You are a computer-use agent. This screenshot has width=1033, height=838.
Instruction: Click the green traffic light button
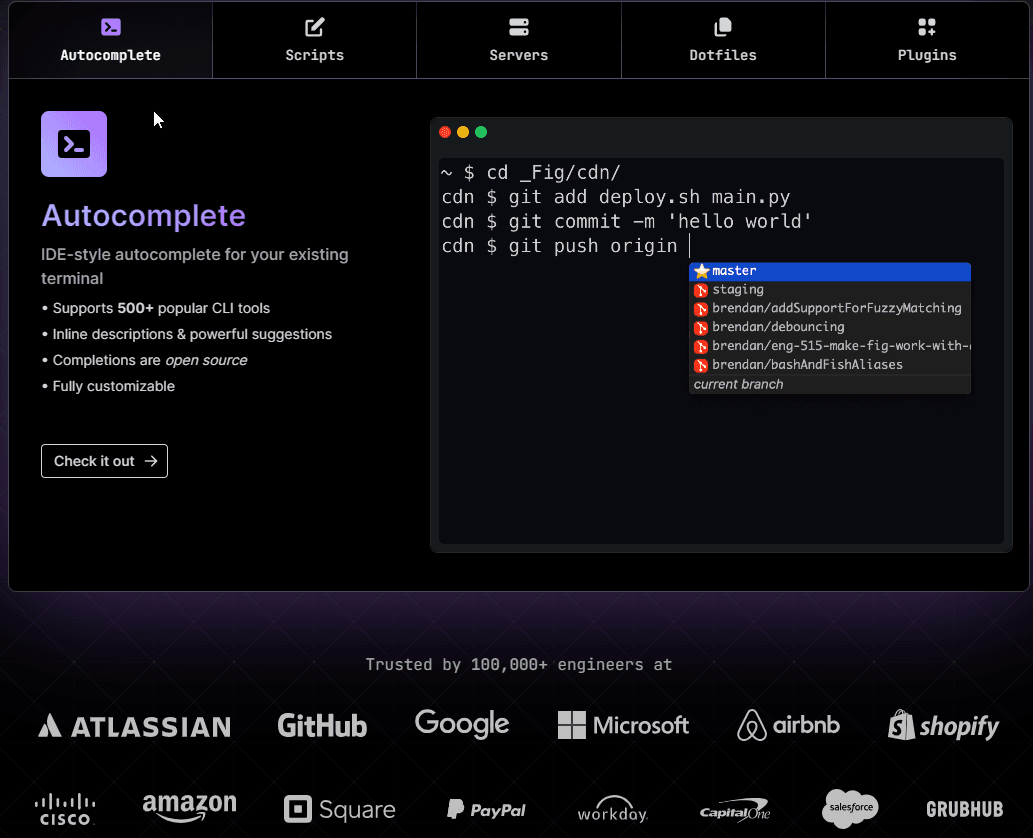coord(481,131)
